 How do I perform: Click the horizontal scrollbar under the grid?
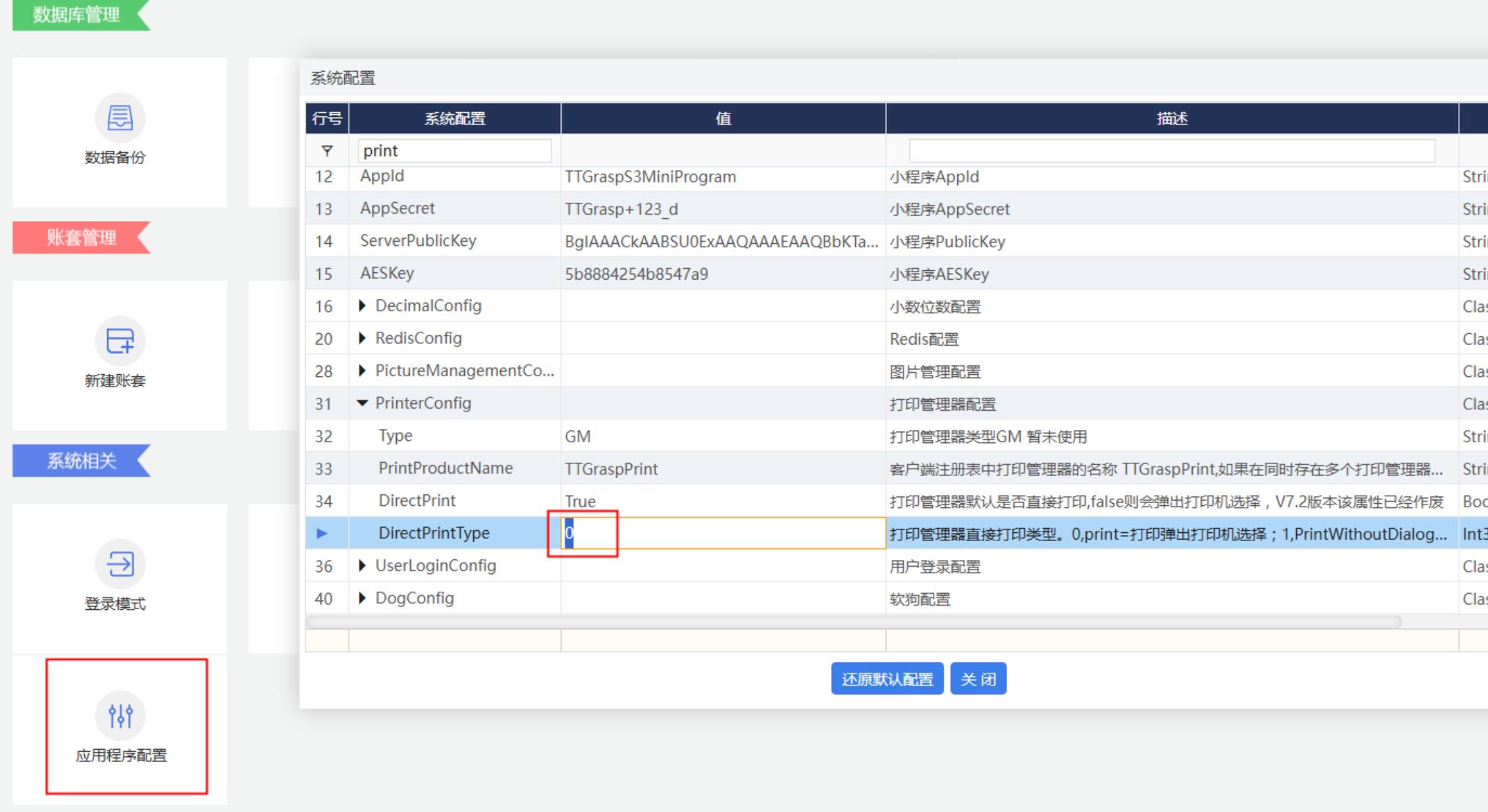tap(853, 622)
